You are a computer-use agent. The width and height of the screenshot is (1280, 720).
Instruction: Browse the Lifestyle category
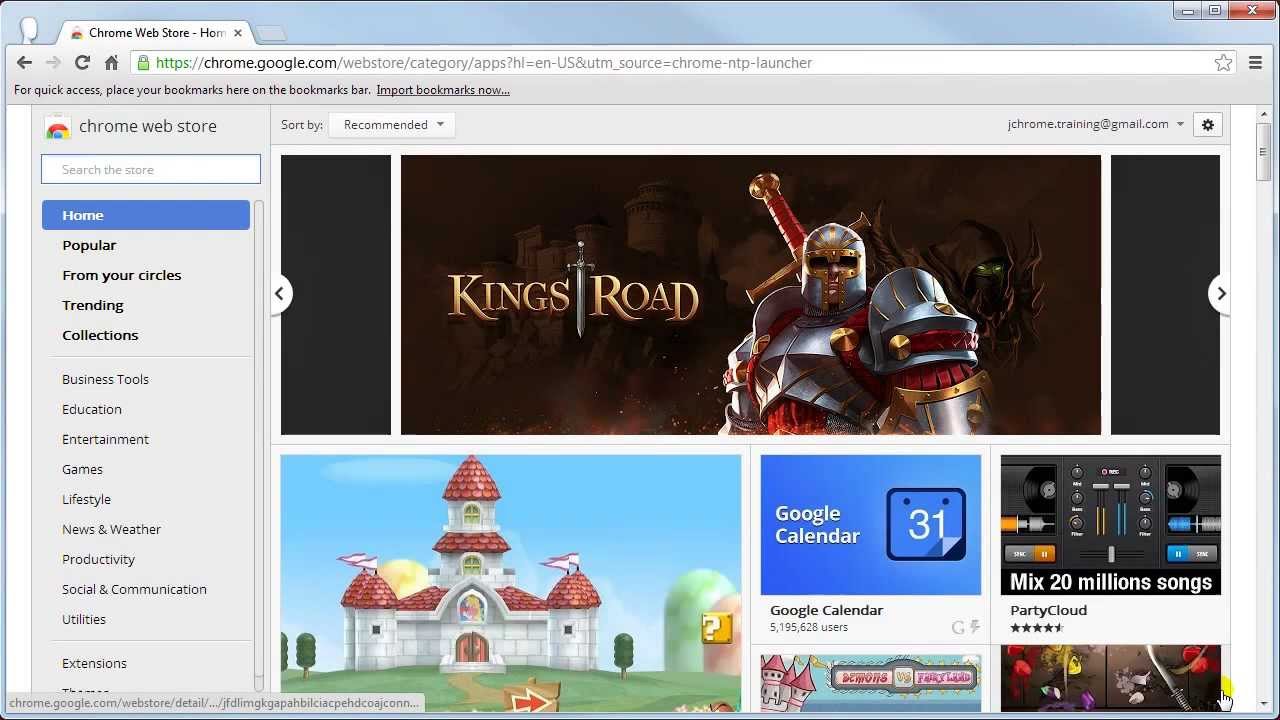tap(86, 499)
